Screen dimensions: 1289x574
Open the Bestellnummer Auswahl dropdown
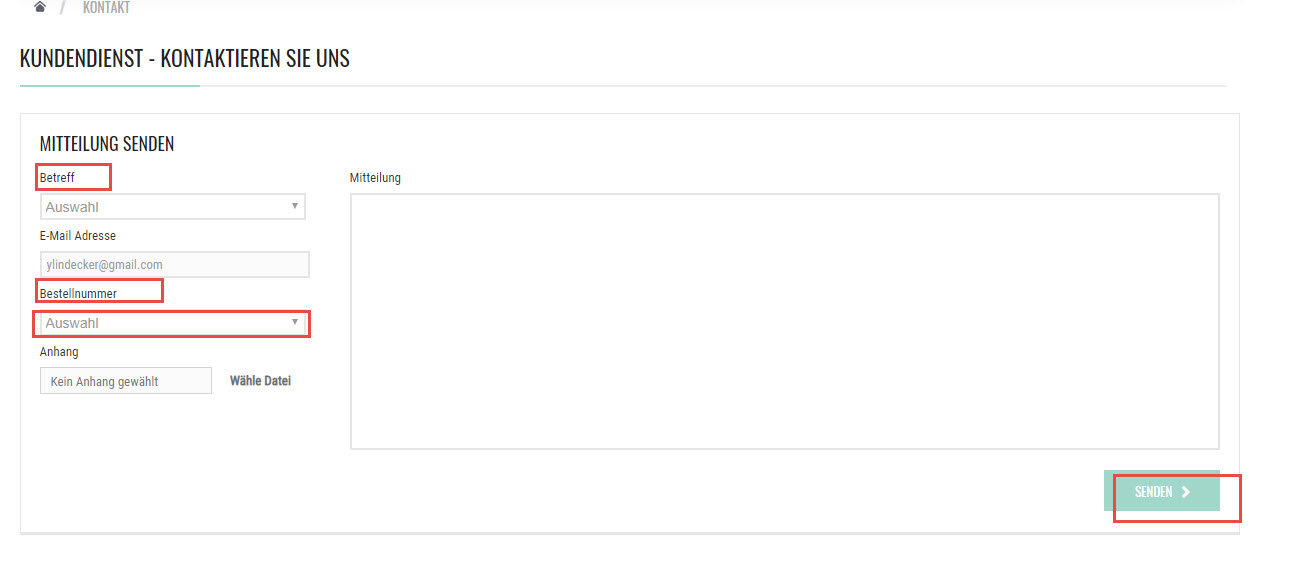coord(165,323)
